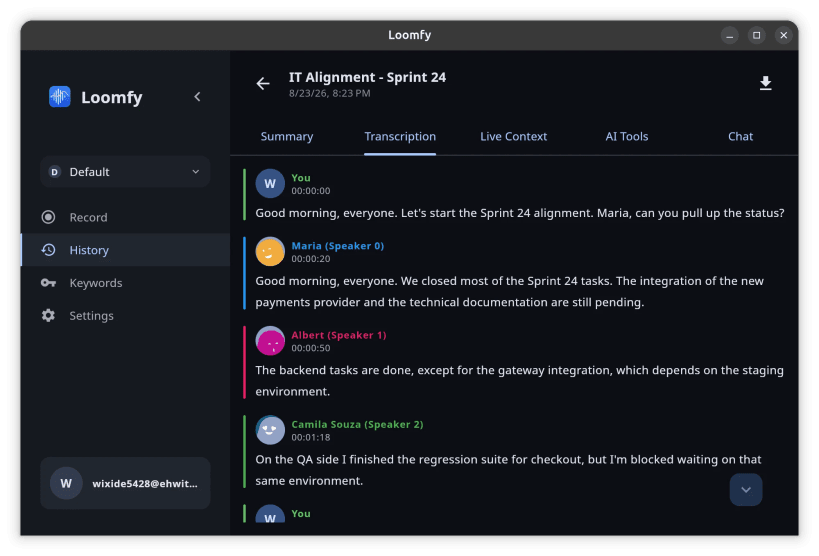The image size is (819, 556).
Task: Click the timestamp 00:00:20
Action: [311, 259]
